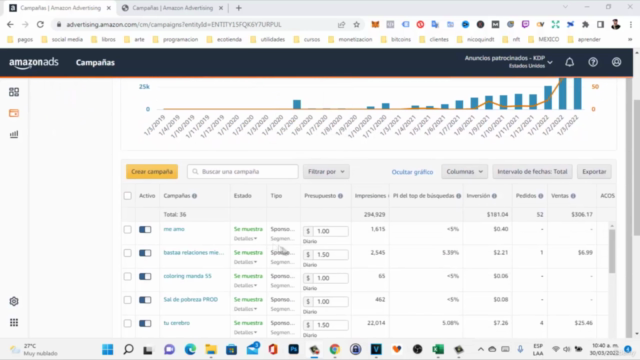Open Windows Start button on taskbar
The height and width of the screenshot is (360, 640).
coord(108,349)
